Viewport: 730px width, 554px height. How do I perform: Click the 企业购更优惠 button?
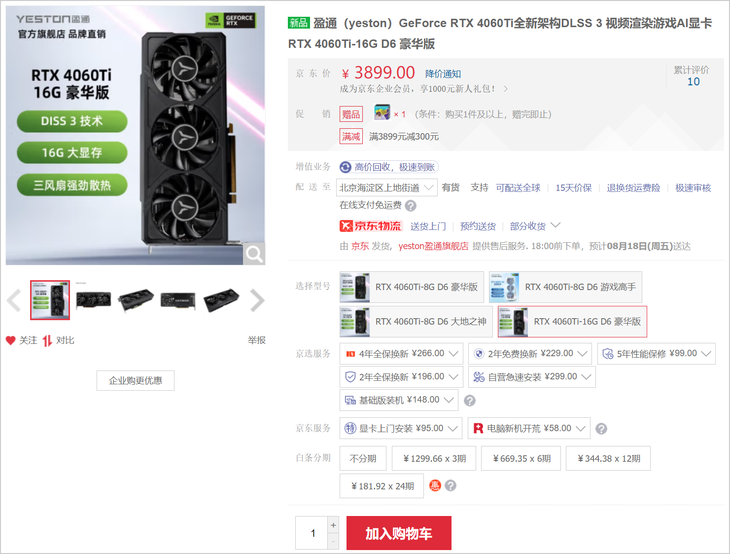pos(135,380)
